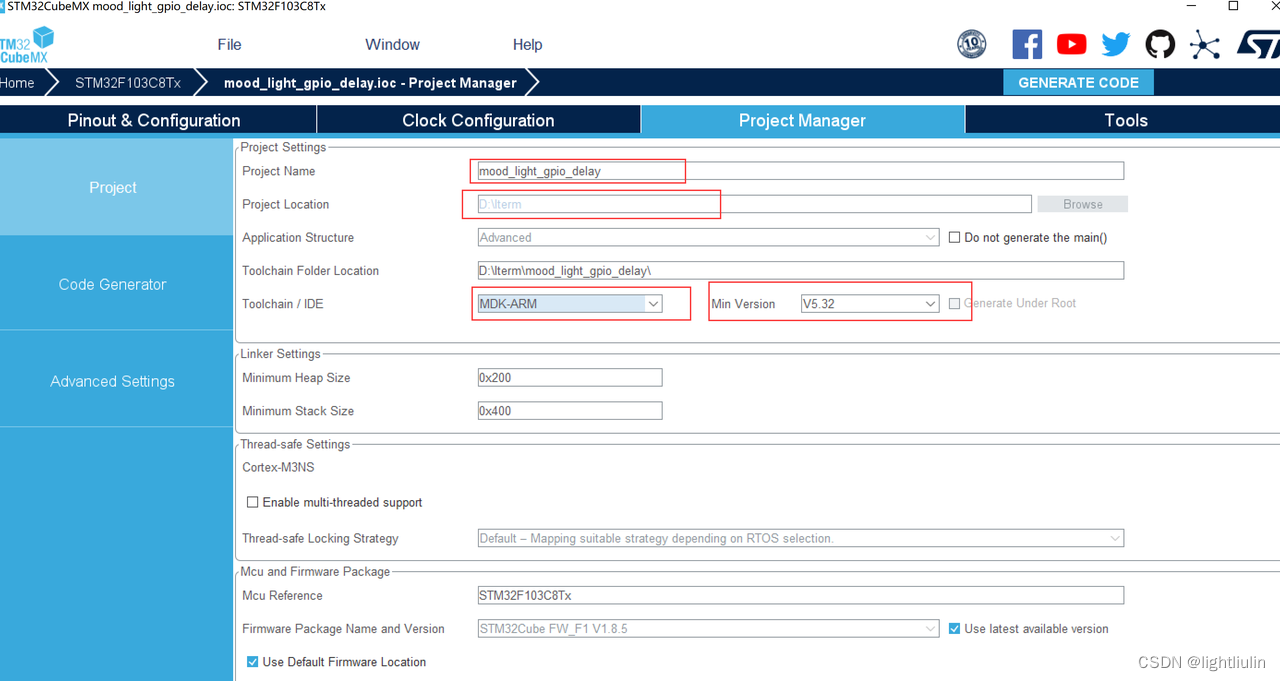1280x681 pixels.
Task: Open the Twitter icon link
Action: tap(1116, 44)
